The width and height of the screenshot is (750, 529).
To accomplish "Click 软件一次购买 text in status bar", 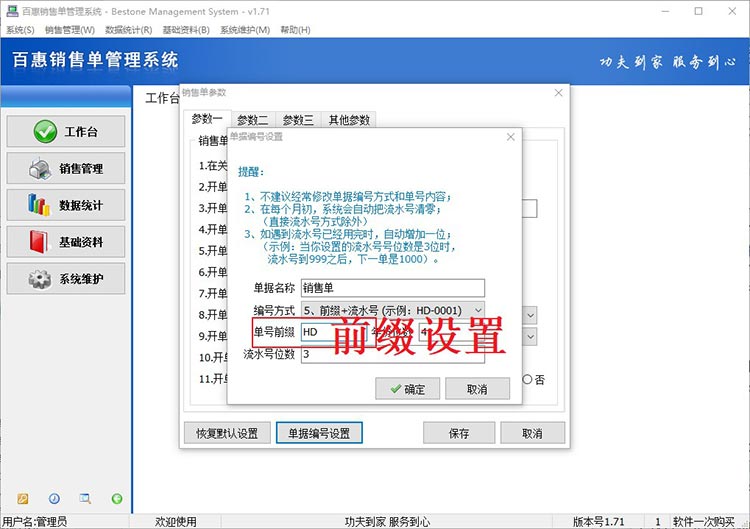I will pyautogui.click(x=704, y=522).
